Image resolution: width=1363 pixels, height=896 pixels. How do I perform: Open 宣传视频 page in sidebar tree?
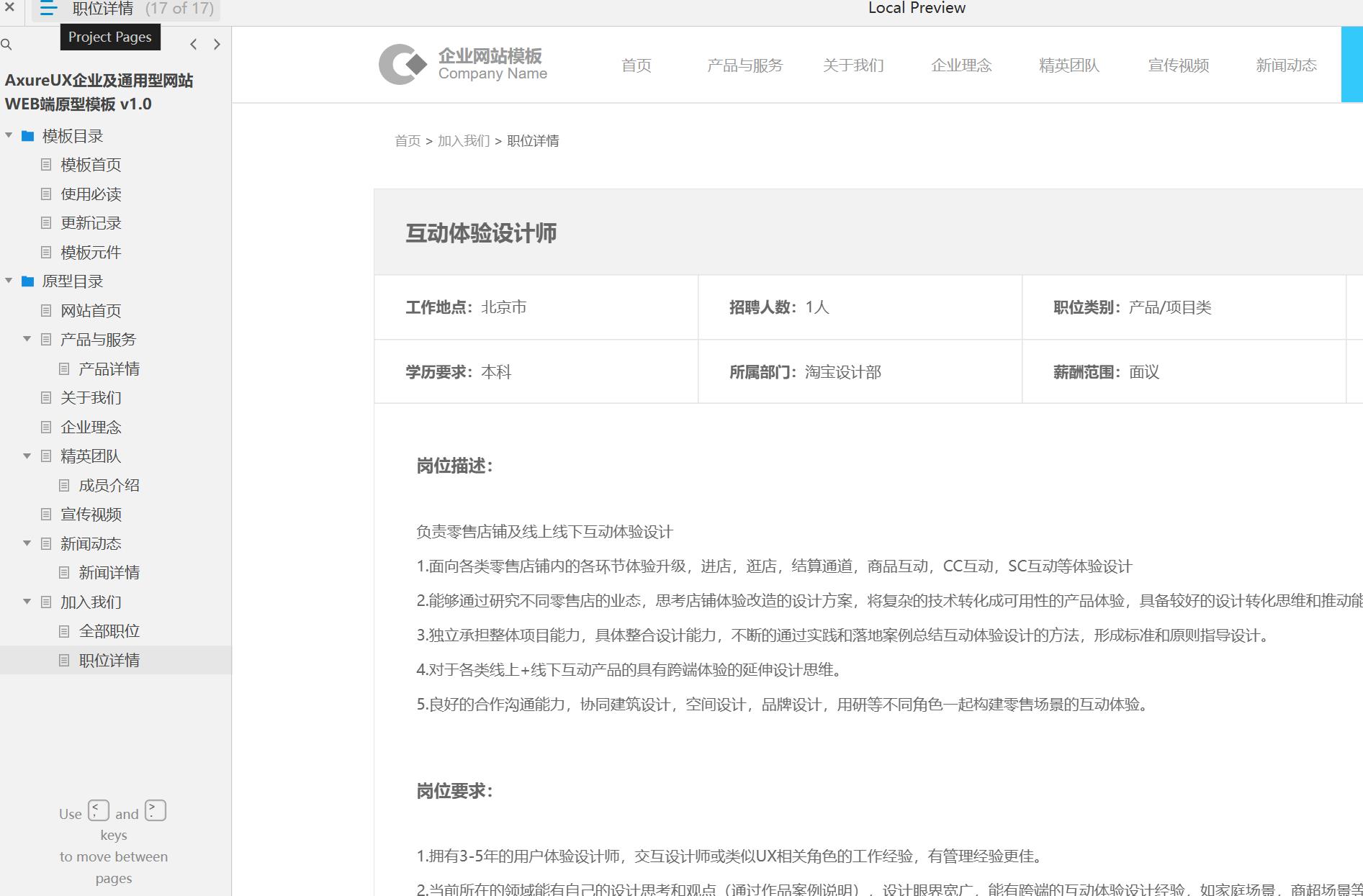91,515
